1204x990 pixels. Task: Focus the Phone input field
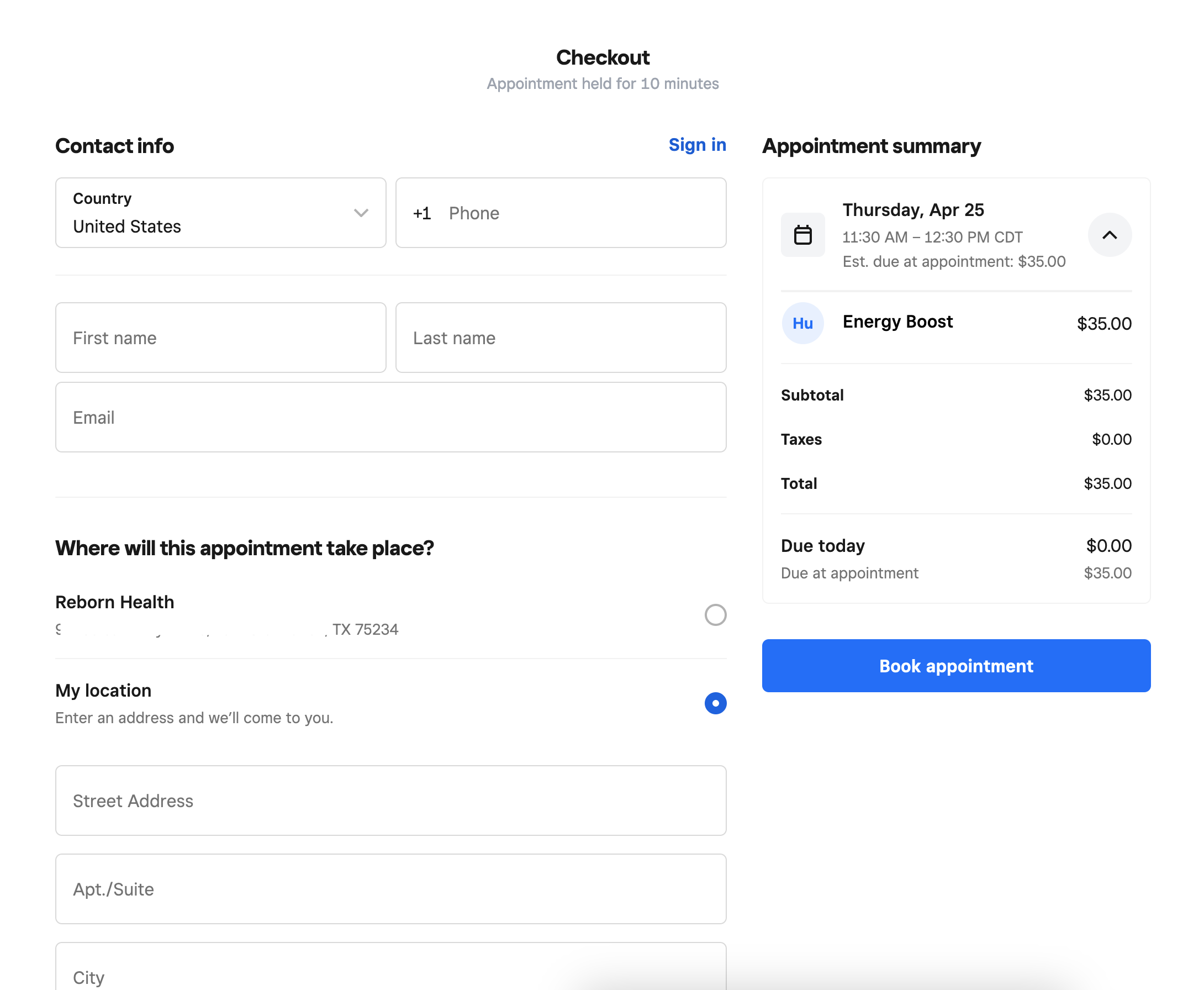(x=561, y=213)
